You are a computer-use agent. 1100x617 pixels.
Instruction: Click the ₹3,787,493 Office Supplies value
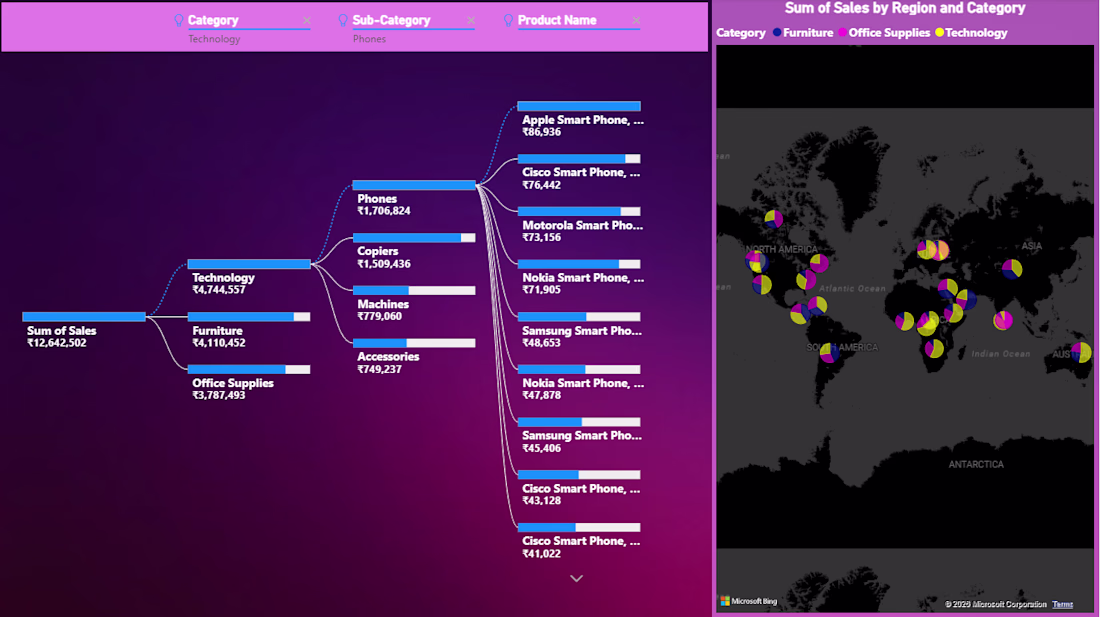pos(219,395)
